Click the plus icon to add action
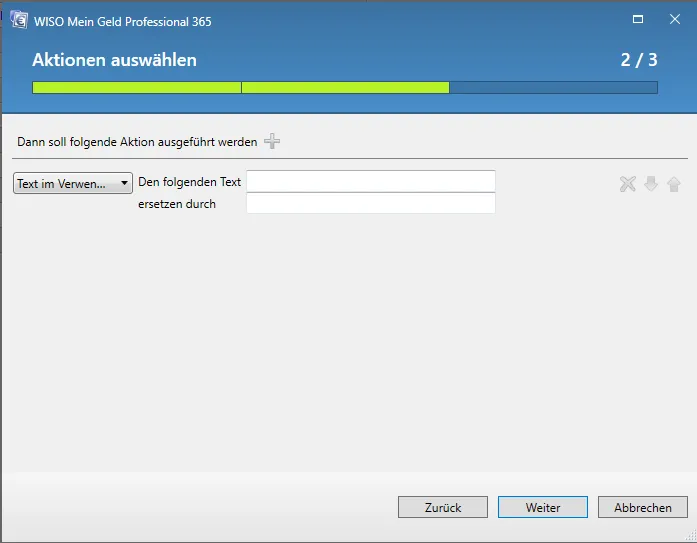Viewport: 697px width, 543px height. [272, 142]
